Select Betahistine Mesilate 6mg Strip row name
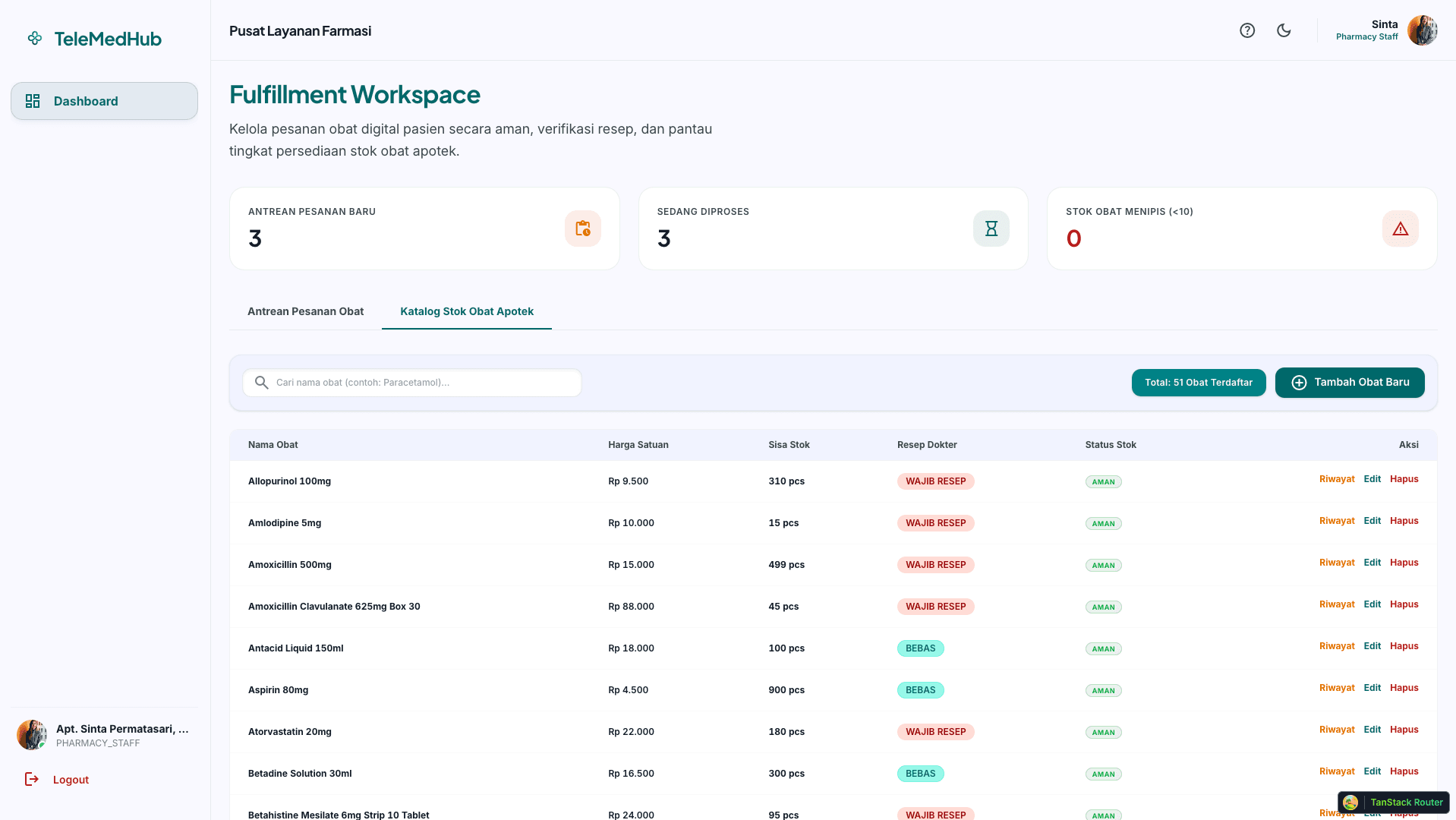The image size is (1456, 820). pos(339,815)
